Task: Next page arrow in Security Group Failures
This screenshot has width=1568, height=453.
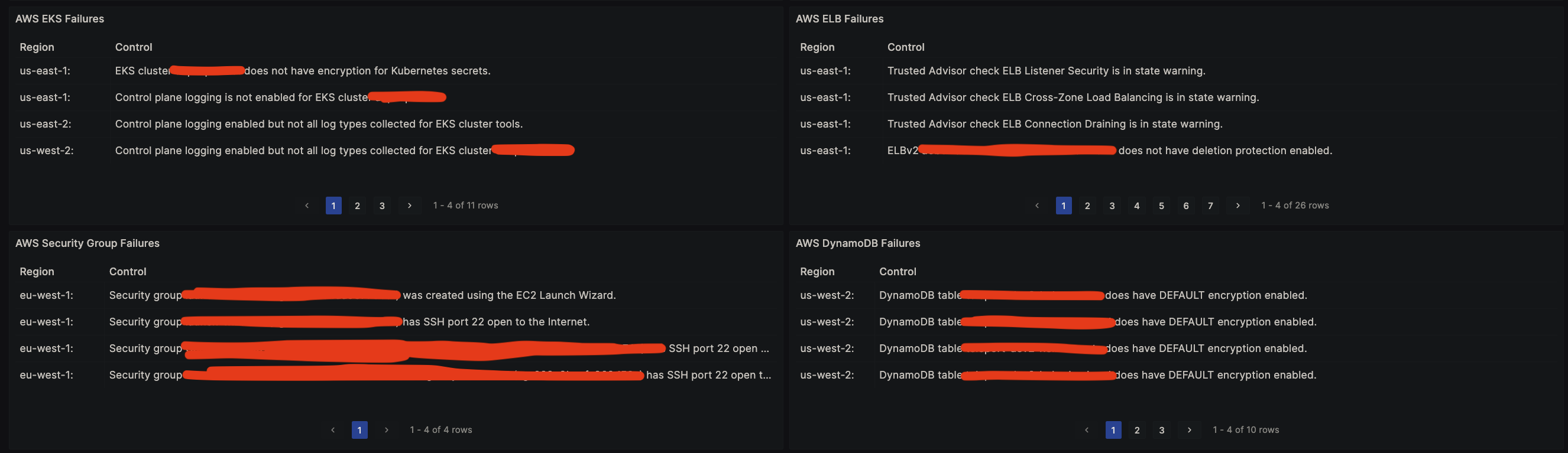Action: click(x=387, y=430)
